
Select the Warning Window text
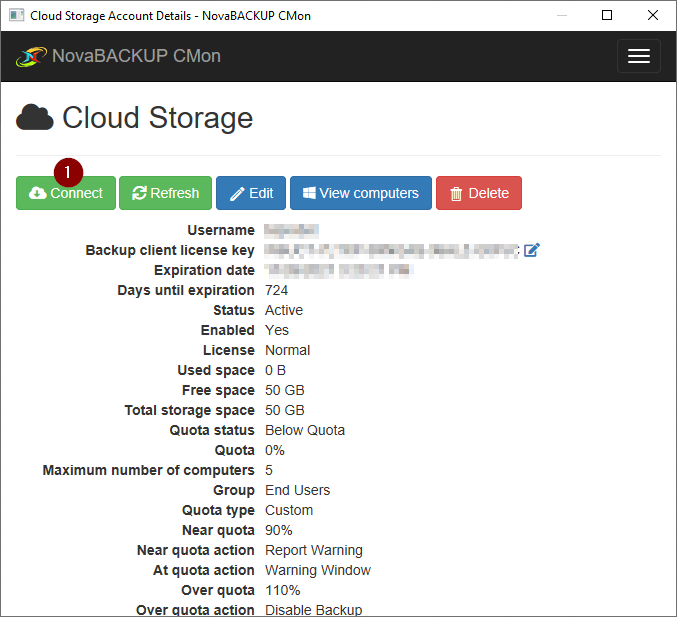318,570
